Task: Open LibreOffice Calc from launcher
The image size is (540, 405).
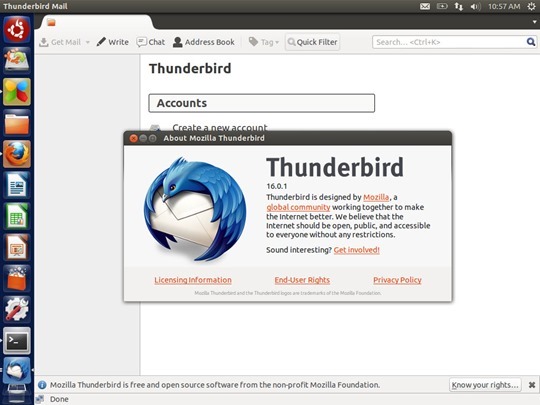Action: 17,216
